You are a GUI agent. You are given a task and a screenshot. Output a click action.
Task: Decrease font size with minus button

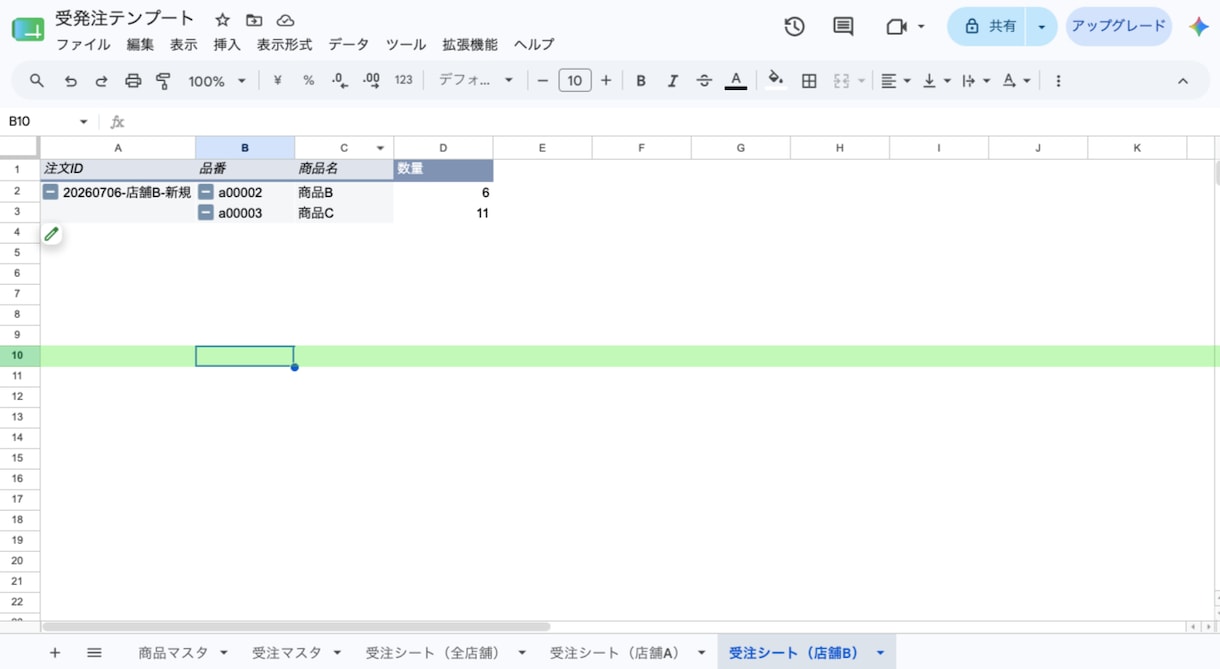click(543, 81)
